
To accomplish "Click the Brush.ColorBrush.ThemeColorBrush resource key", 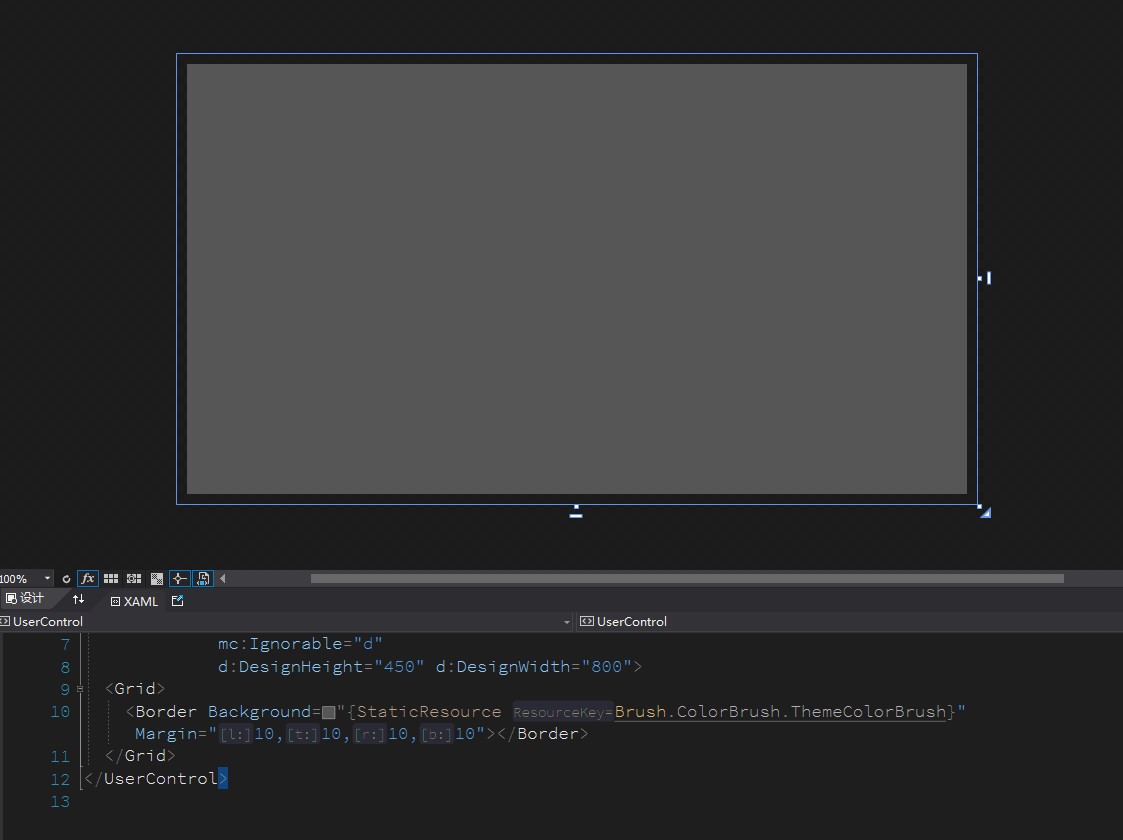I will (781, 712).
